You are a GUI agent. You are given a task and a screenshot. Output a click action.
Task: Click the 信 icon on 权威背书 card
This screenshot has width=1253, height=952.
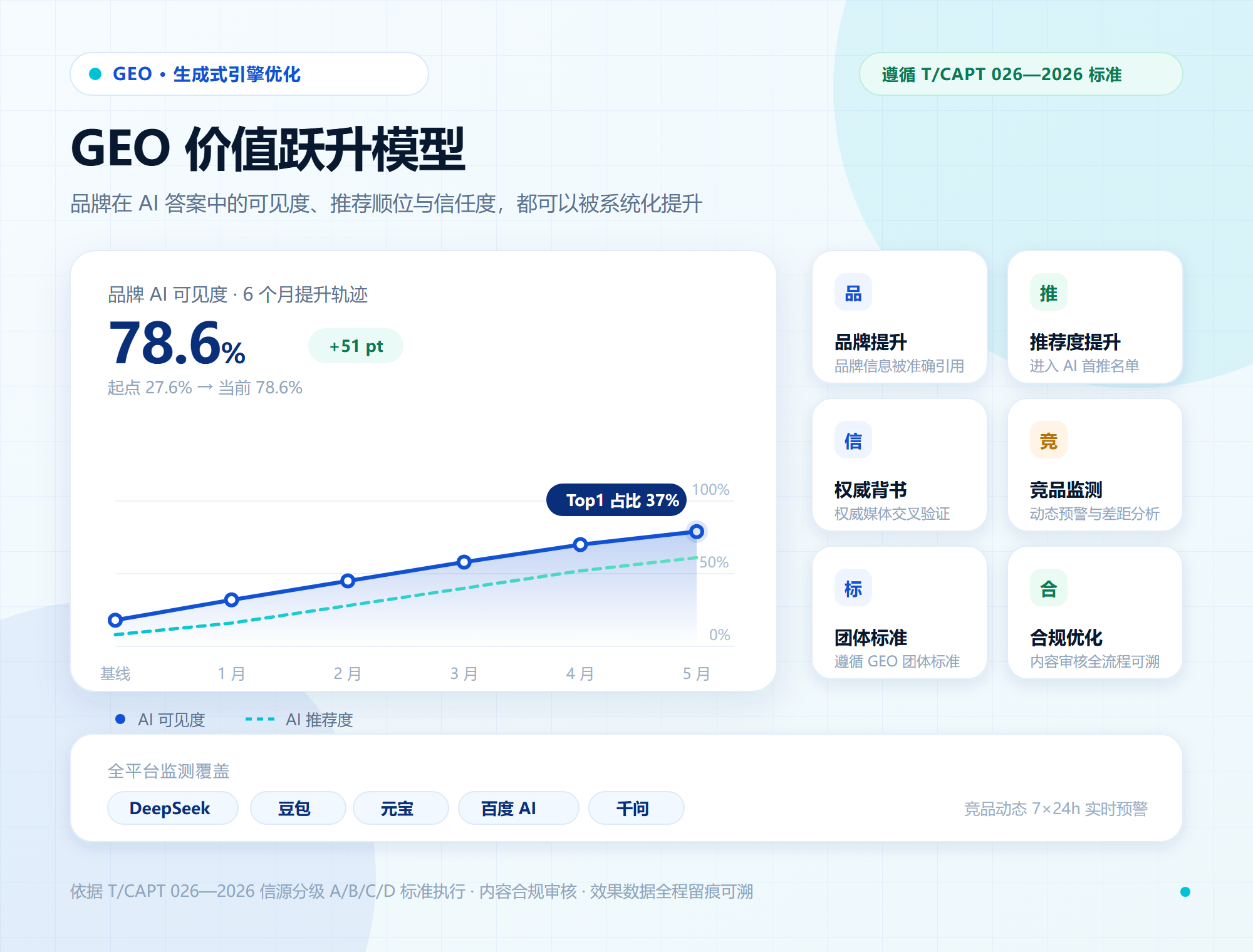tap(853, 440)
